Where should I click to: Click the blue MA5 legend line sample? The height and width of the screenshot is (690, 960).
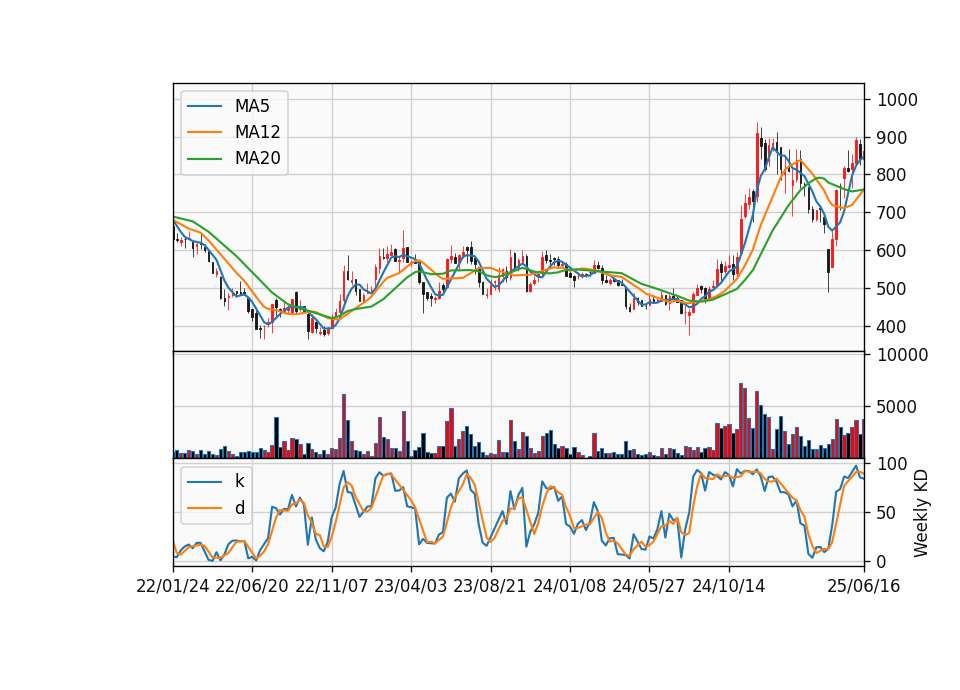(x=204, y=106)
